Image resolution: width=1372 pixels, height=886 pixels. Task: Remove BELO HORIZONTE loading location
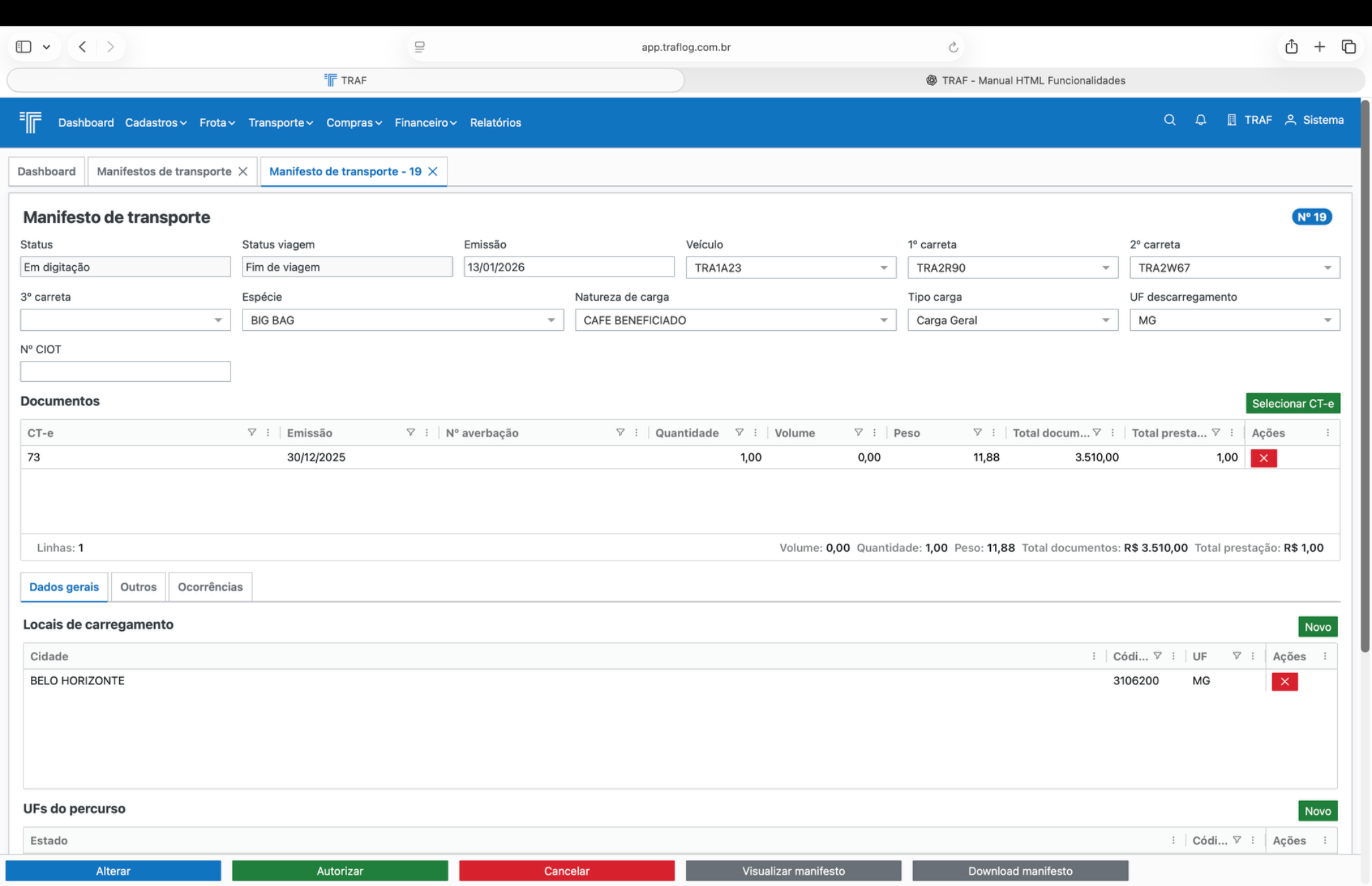[1284, 682]
